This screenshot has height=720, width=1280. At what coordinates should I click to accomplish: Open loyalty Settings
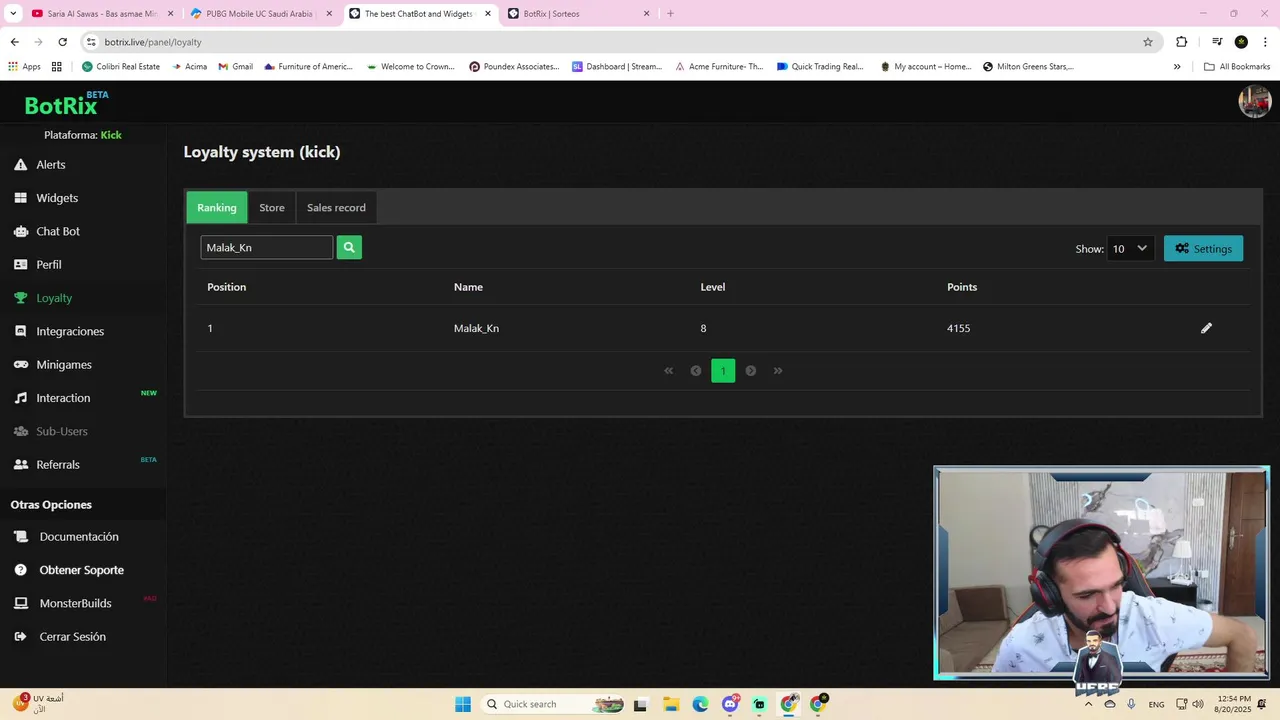click(x=1203, y=249)
